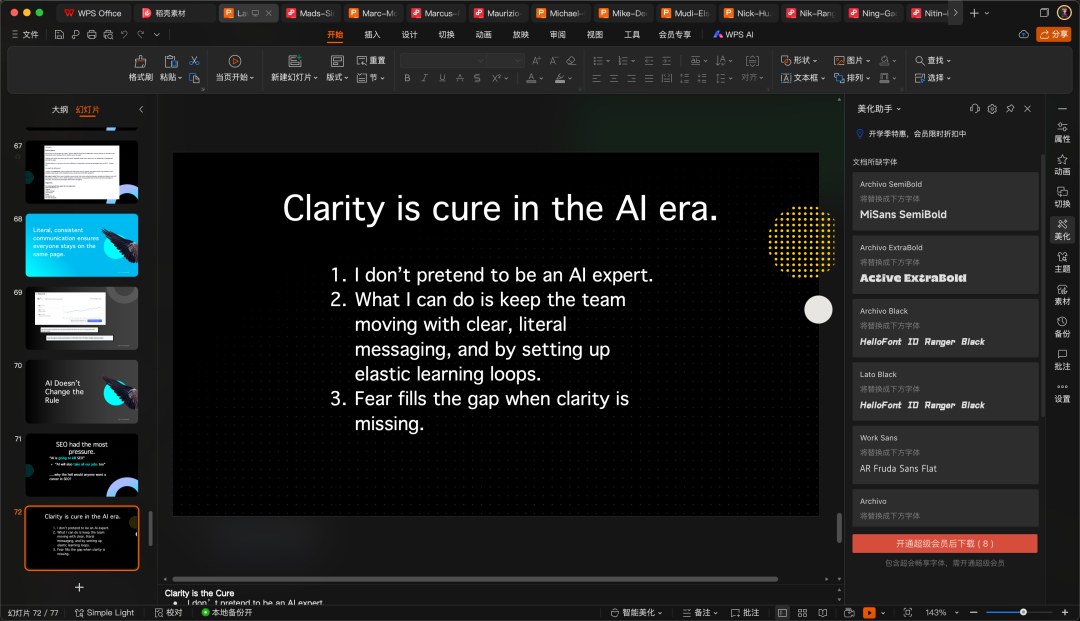The height and width of the screenshot is (621, 1080).
Task: Toggle Bold formatting
Action: click(x=407, y=78)
